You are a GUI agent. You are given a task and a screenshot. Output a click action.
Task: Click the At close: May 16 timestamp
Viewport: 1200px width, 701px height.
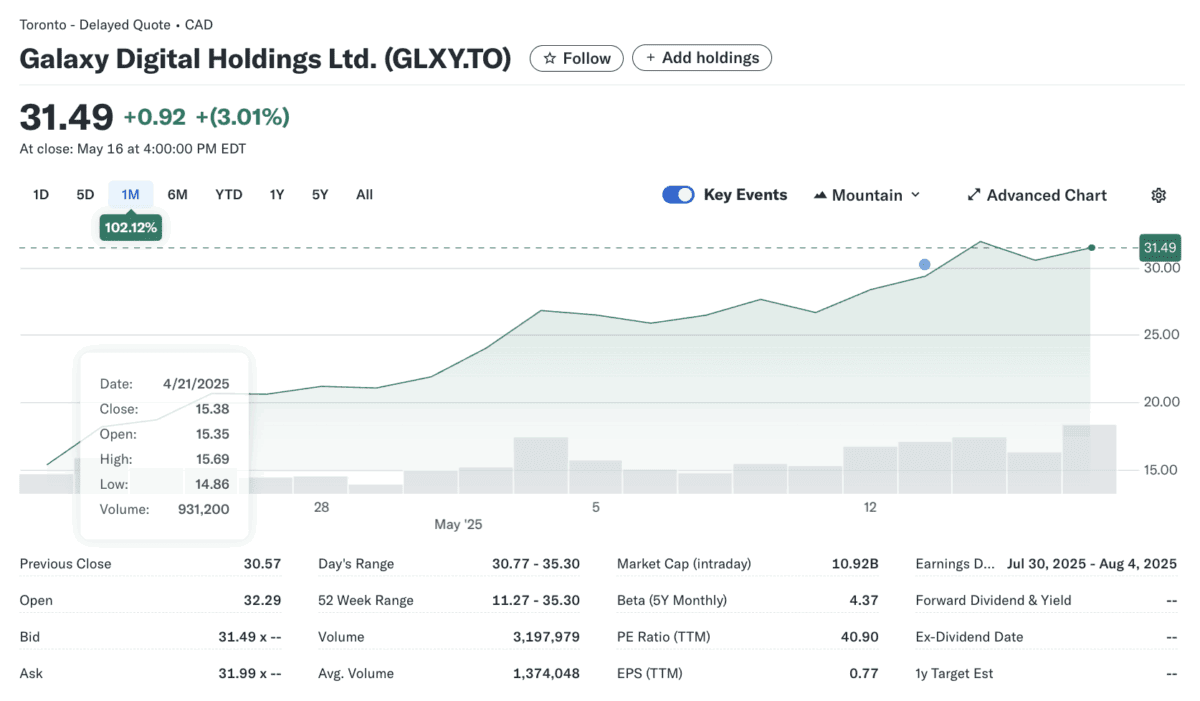(133, 149)
